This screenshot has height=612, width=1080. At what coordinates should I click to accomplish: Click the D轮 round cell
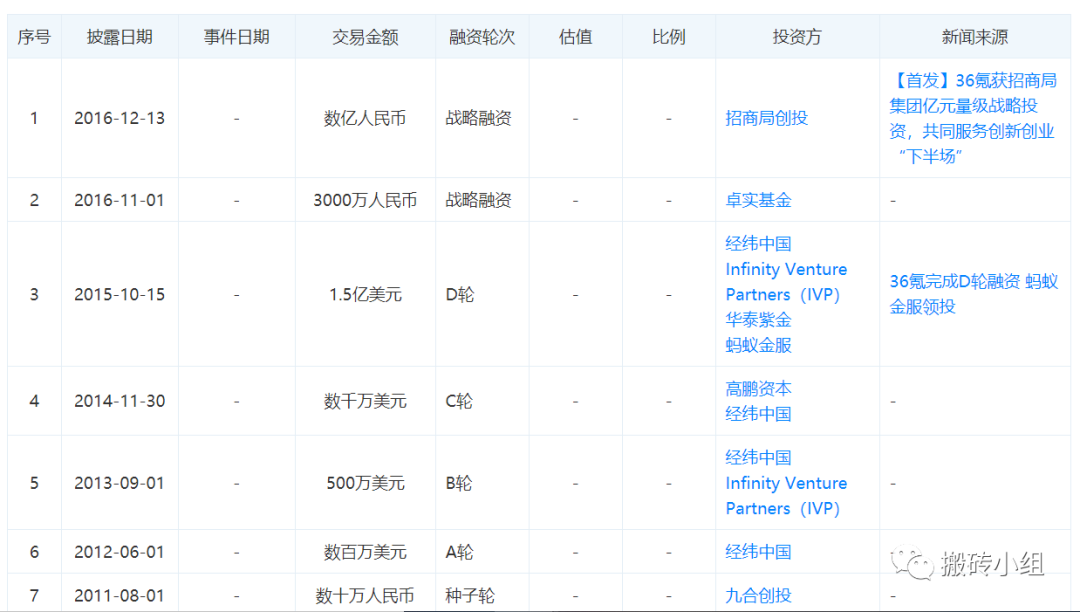pyautogui.click(x=460, y=295)
